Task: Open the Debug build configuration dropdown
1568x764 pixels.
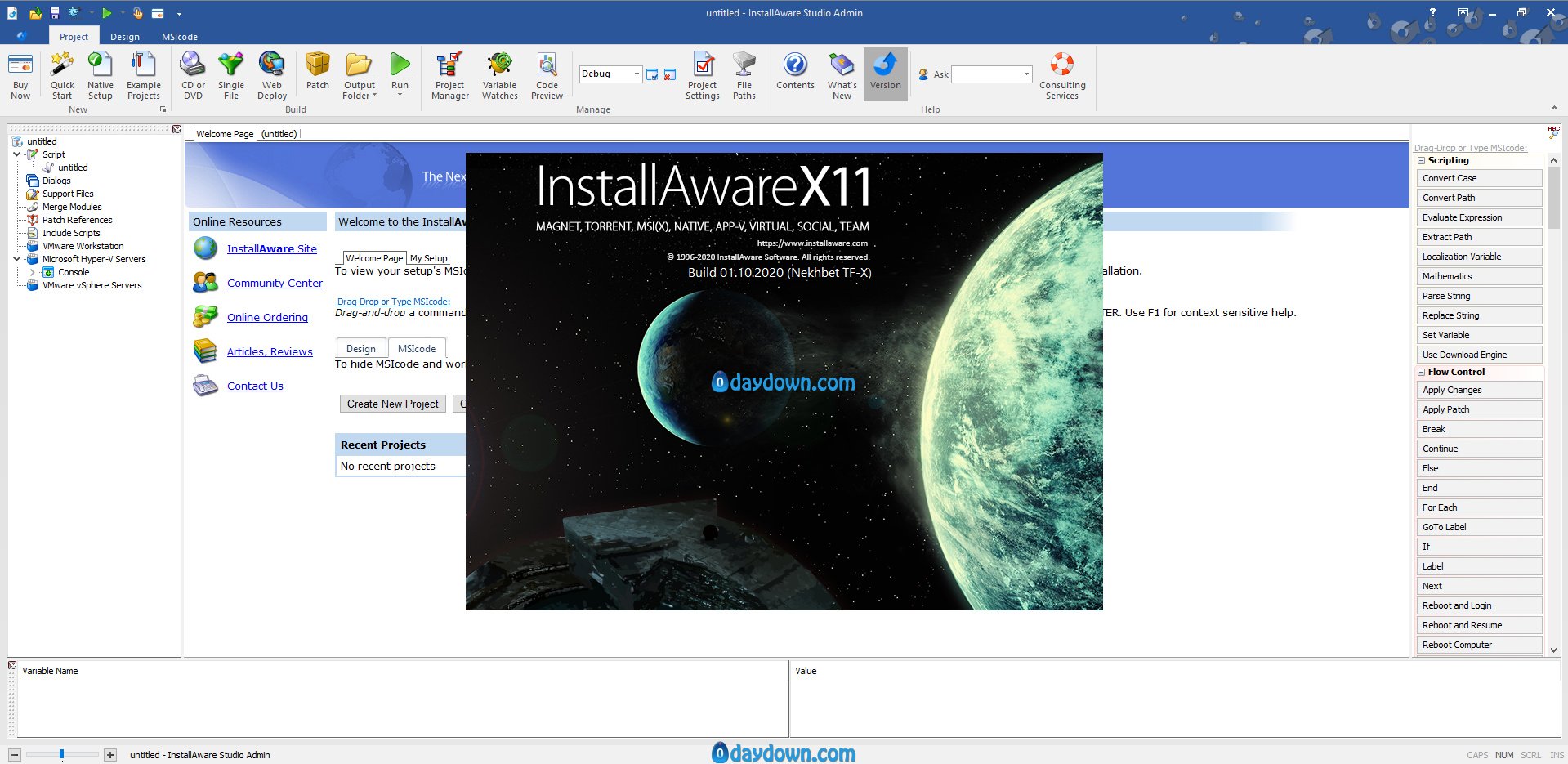Action: [x=636, y=74]
